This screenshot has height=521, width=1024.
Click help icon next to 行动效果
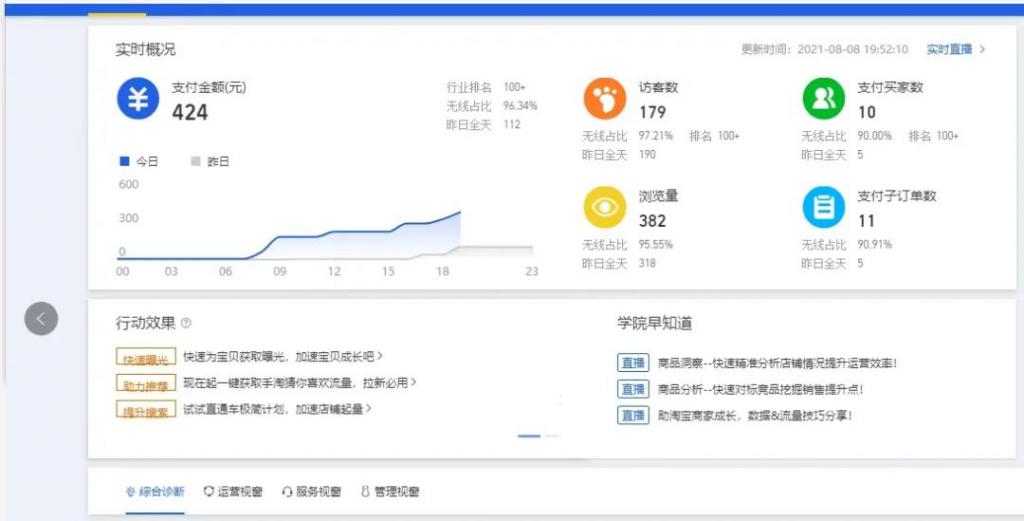tap(186, 323)
